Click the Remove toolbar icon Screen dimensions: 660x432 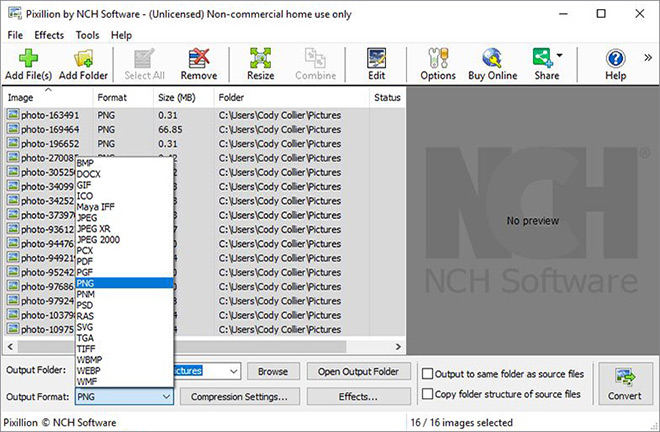click(x=199, y=58)
